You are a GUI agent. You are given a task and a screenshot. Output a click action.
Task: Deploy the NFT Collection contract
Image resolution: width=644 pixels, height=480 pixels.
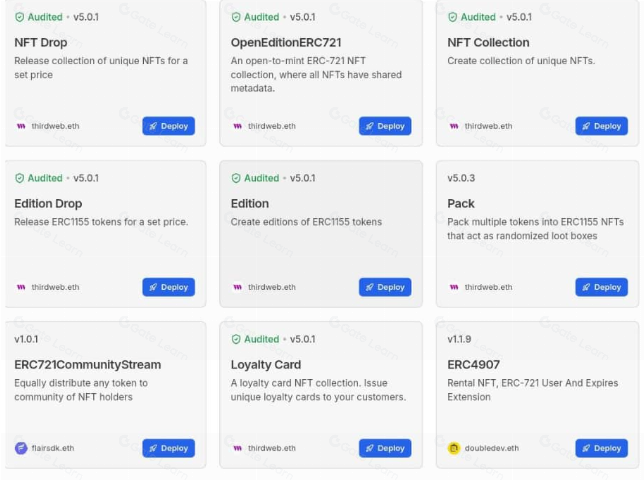point(601,126)
